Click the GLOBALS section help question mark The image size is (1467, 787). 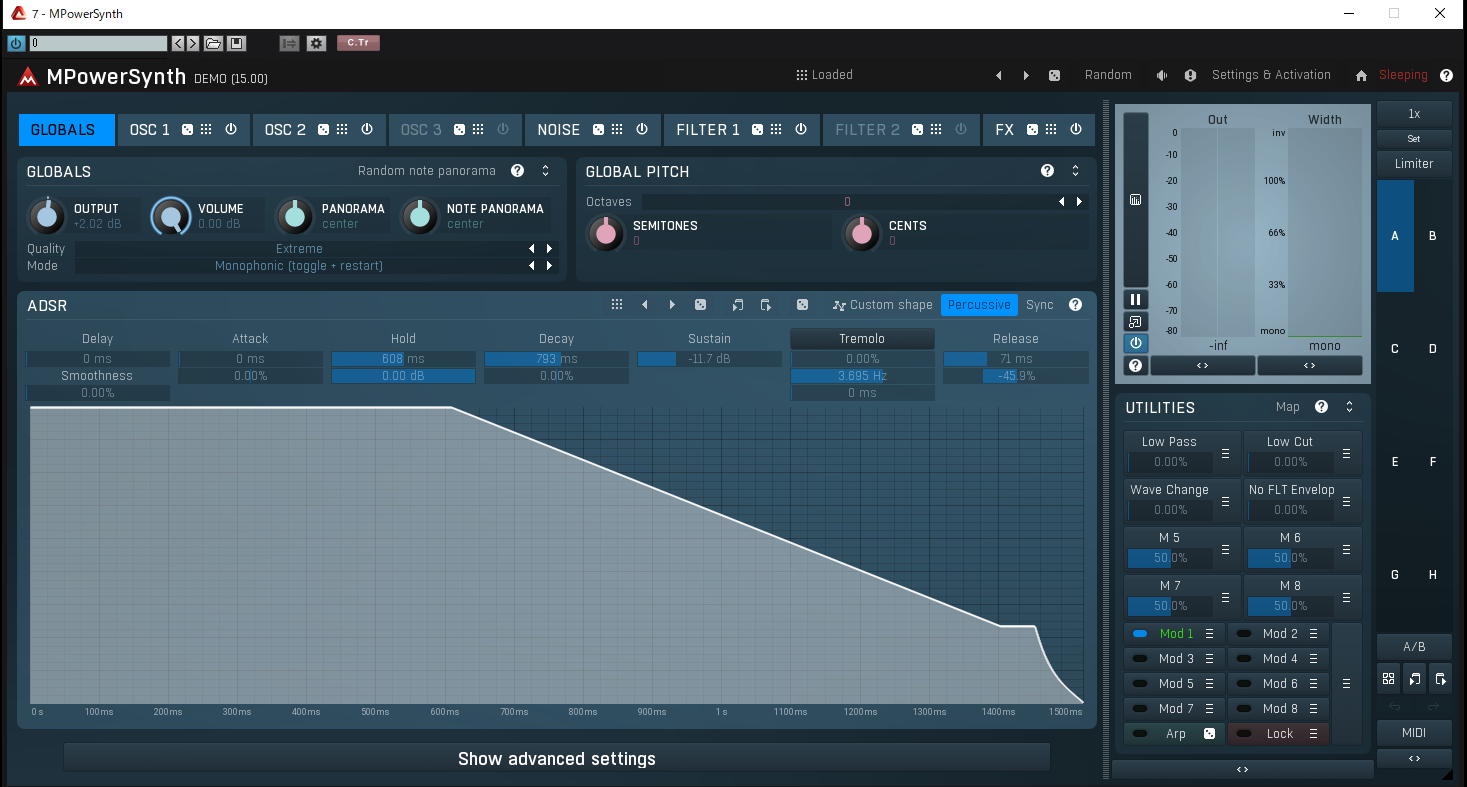click(517, 171)
